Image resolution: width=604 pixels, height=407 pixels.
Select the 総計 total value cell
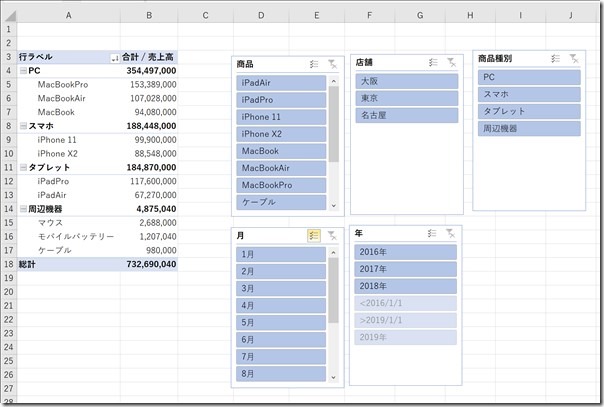pos(148,264)
